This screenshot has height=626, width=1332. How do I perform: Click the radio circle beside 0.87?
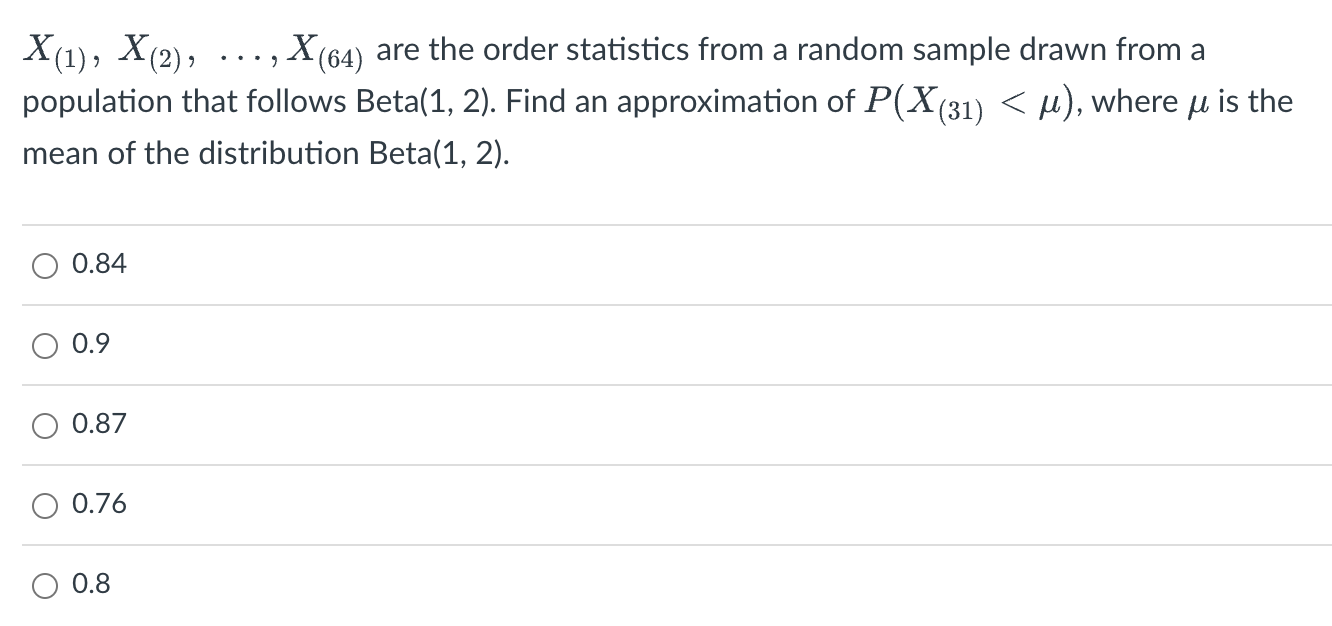click(x=44, y=424)
